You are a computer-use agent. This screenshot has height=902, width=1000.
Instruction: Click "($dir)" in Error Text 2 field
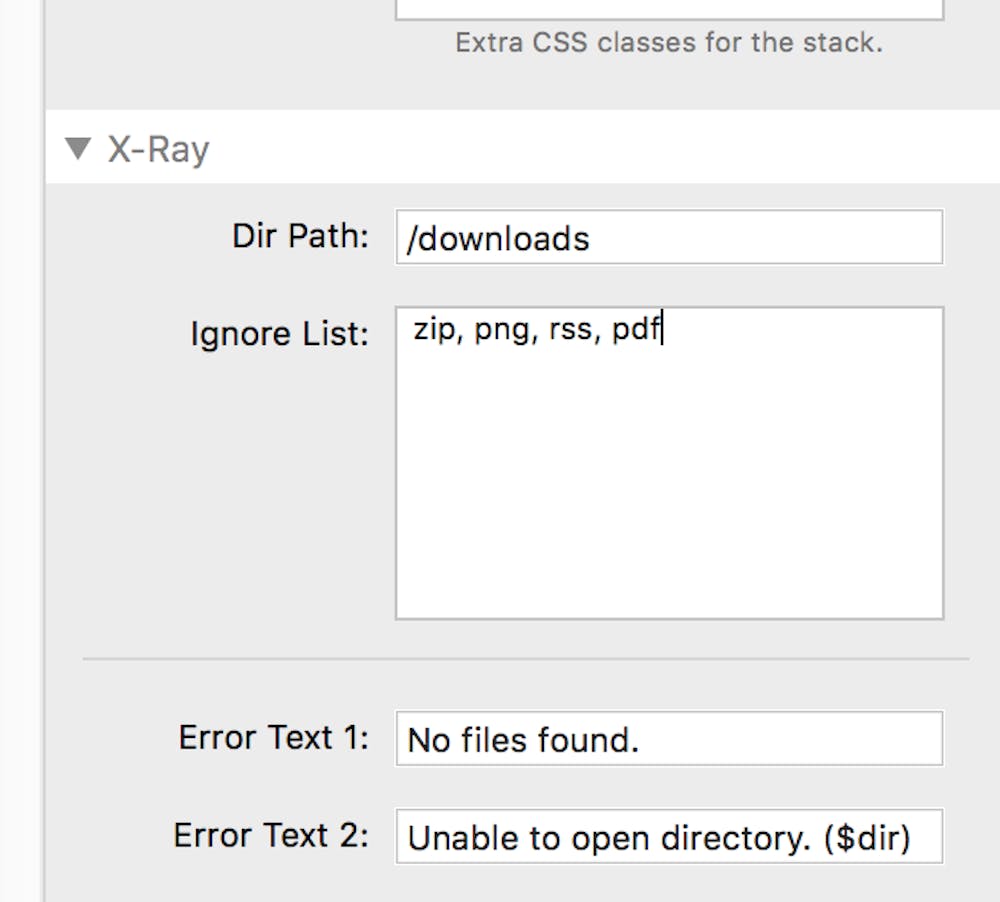(867, 837)
